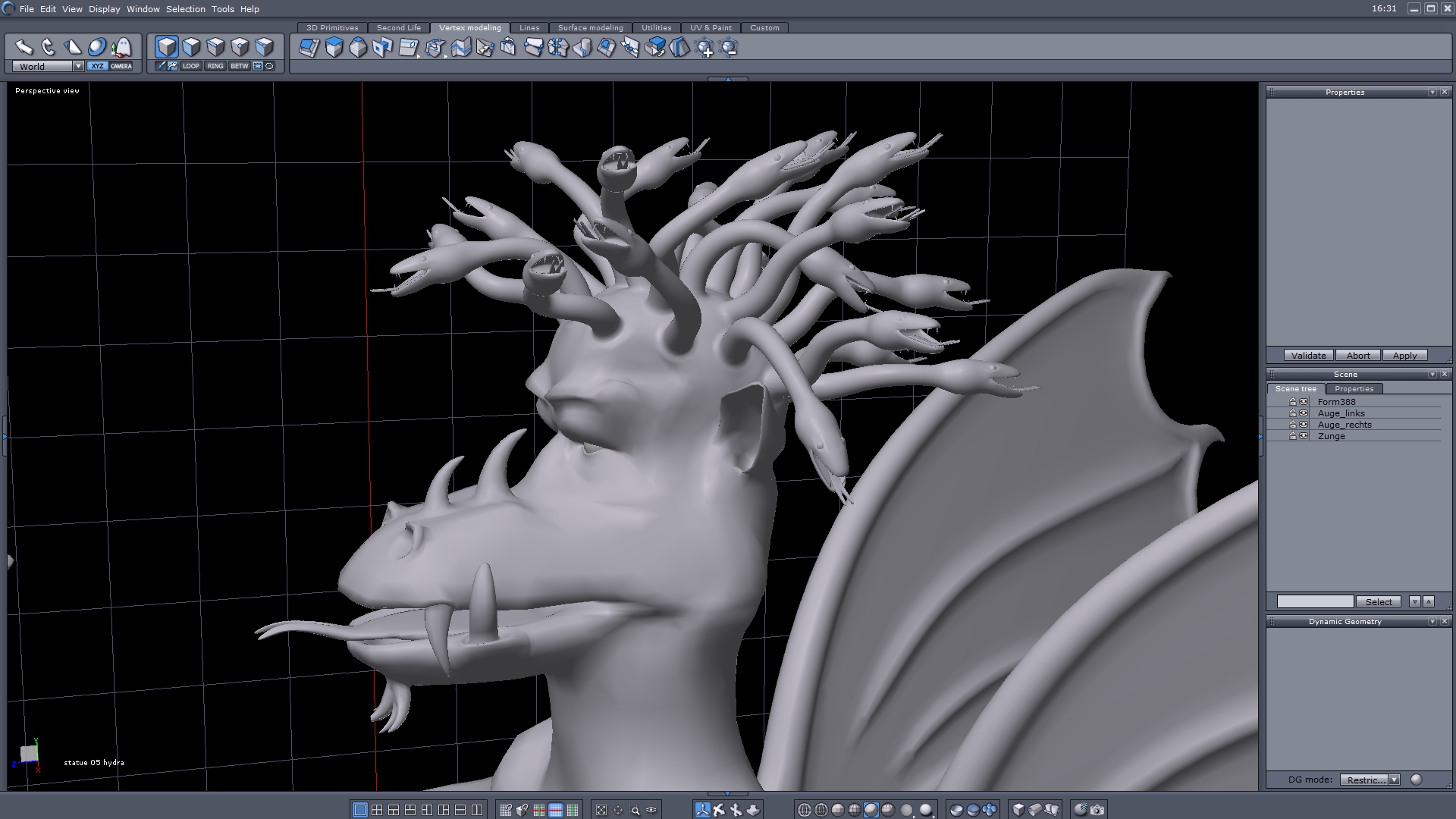Toggle visibility eye of Form388
1456x819 pixels.
(1304, 402)
